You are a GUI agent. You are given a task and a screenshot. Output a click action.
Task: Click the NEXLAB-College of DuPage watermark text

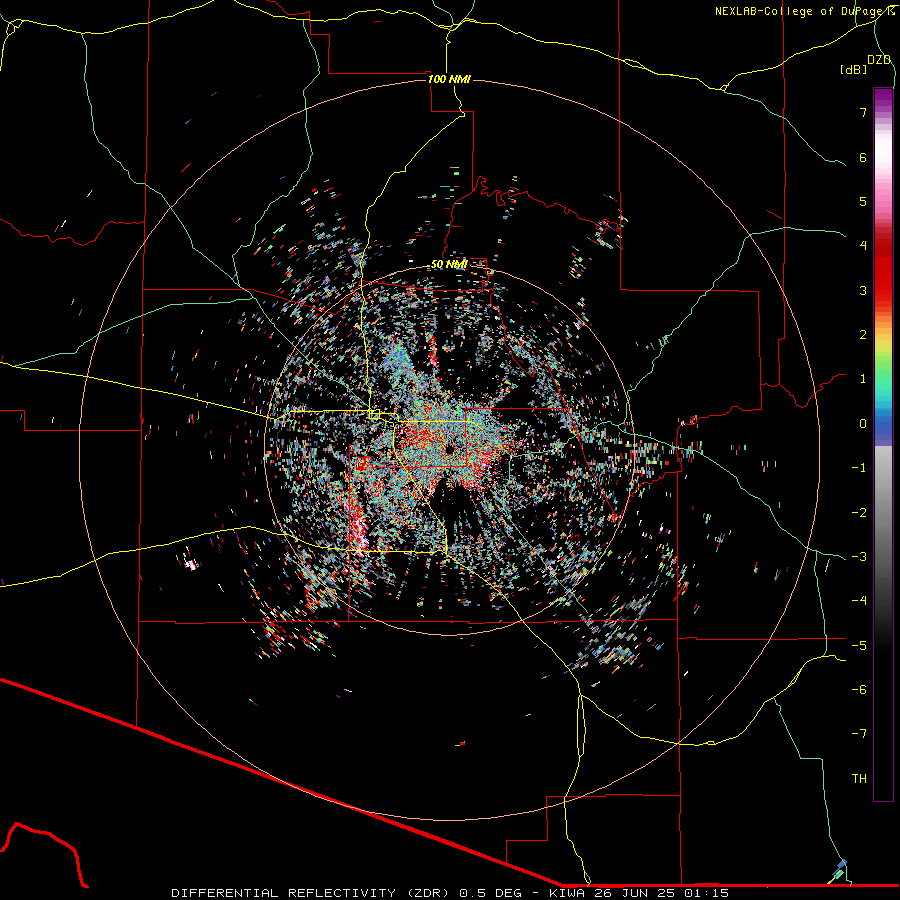tap(804, 11)
